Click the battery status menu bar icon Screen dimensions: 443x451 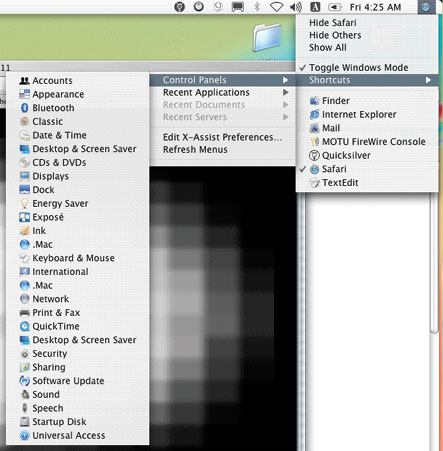(335, 7)
